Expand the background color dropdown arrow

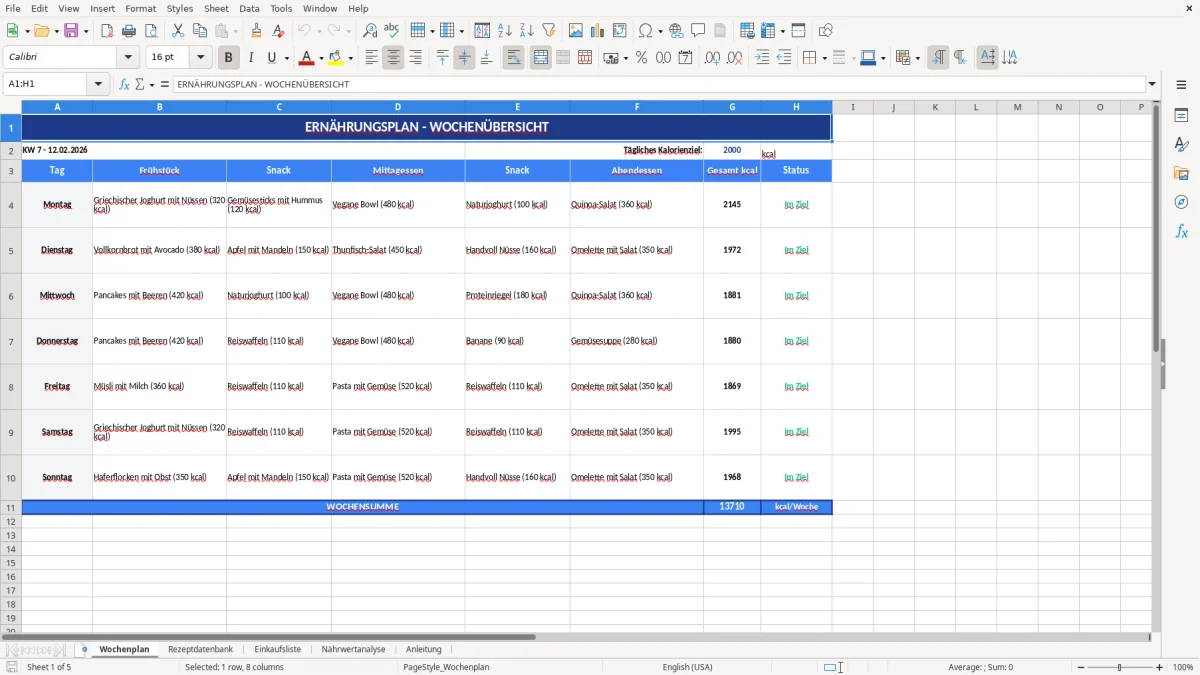350,58
